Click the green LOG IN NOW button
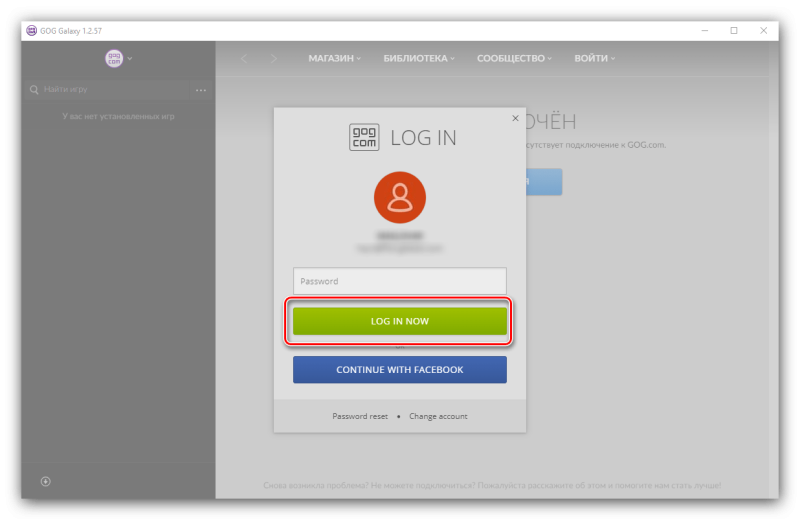Image resolution: width=800 pixels, height=520 pixels. tap(399, 321)
